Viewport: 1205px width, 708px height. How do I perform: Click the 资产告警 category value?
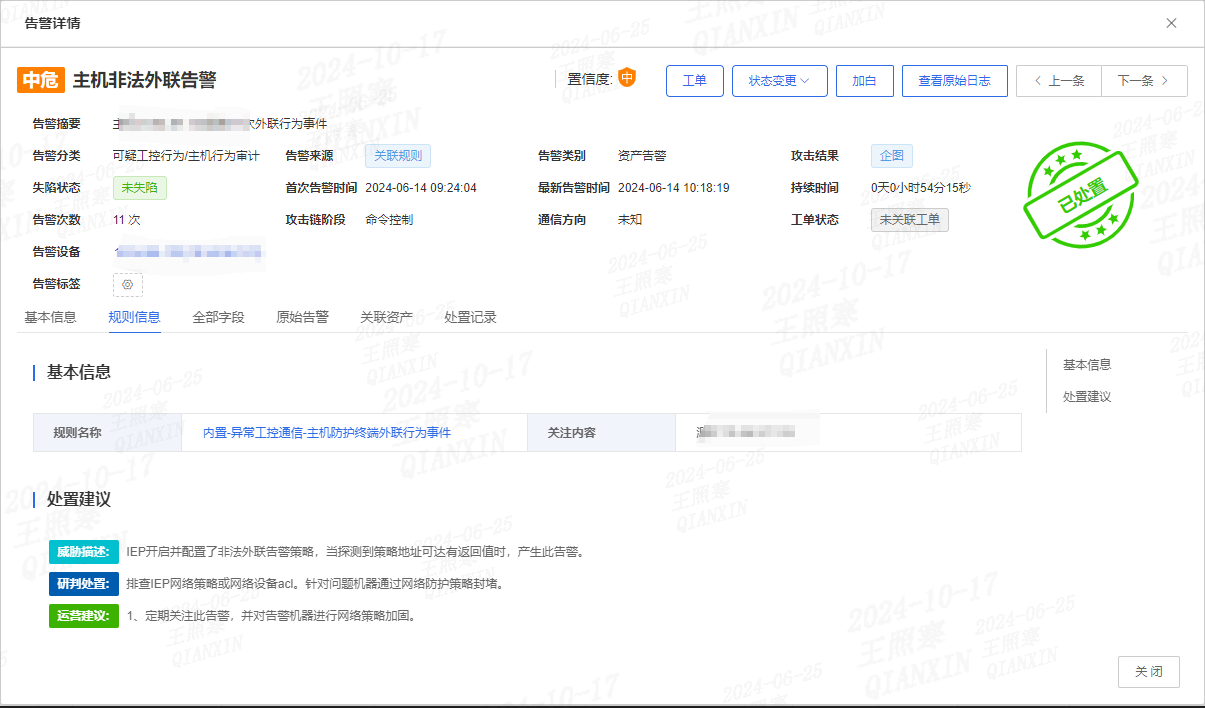[x=642, y=156]
